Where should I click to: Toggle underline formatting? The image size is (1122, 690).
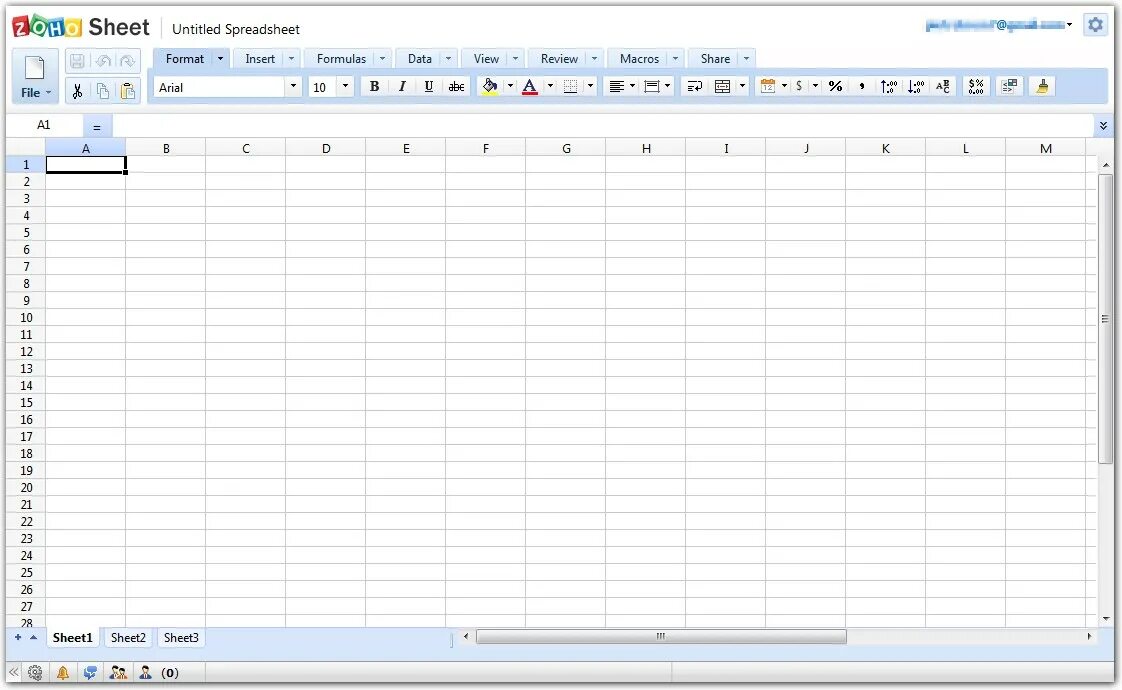coord(429,87)
